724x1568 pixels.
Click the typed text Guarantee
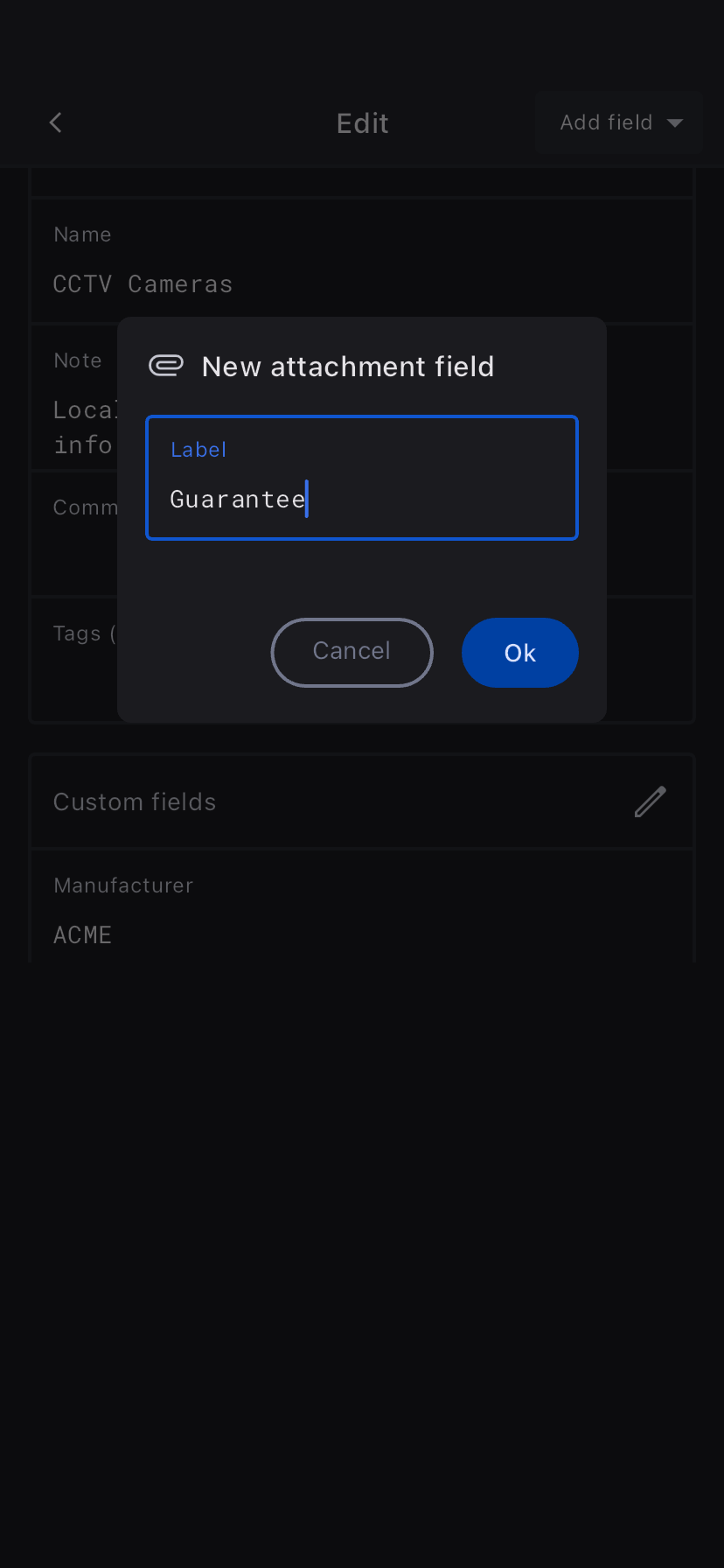pos(237,500)
